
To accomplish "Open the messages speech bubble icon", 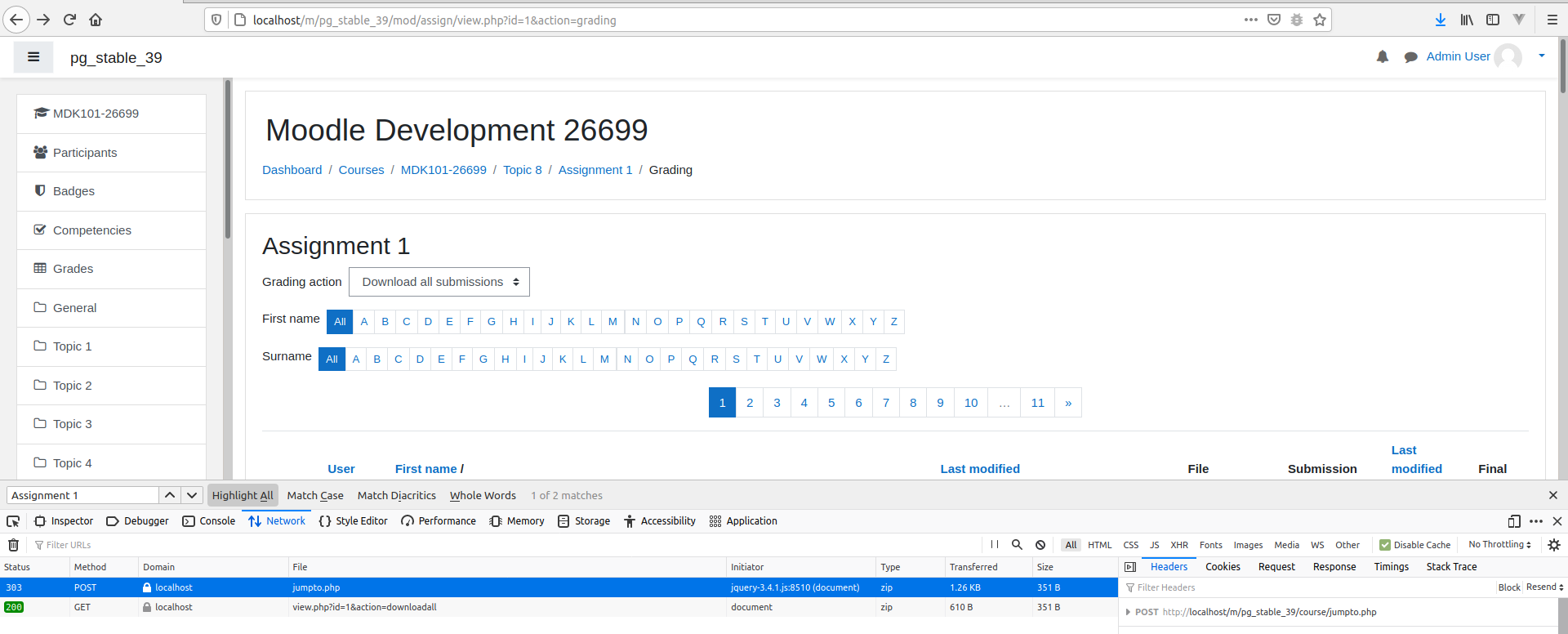I will coord(1410,56).
